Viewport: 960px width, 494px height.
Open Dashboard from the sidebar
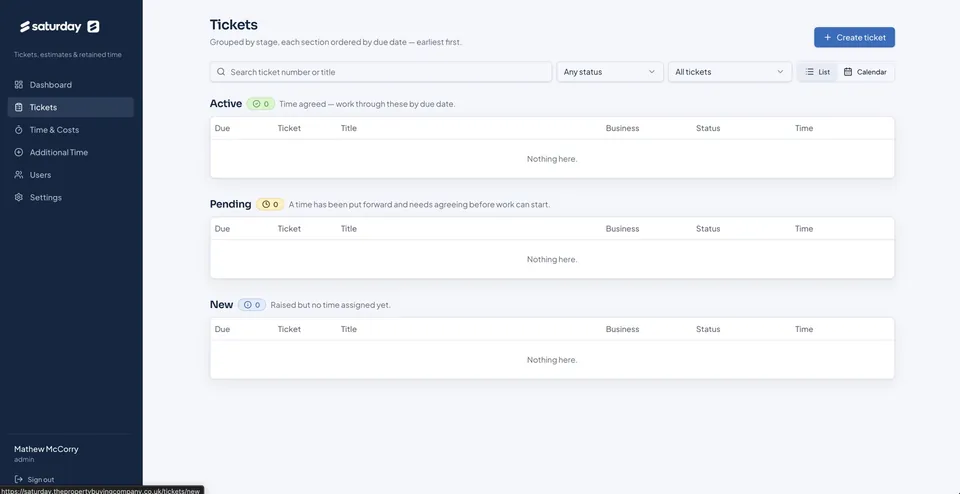coord(70,84)
